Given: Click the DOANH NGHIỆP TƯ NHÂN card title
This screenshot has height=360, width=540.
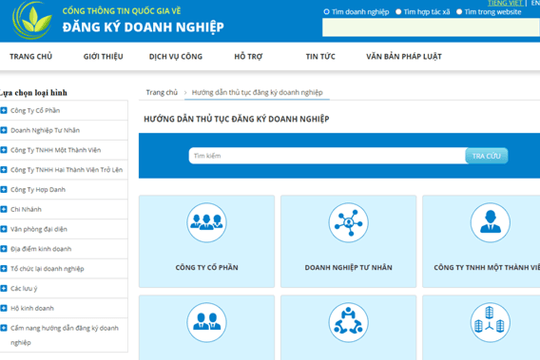Looking at the screenshot, I should 348,267.
